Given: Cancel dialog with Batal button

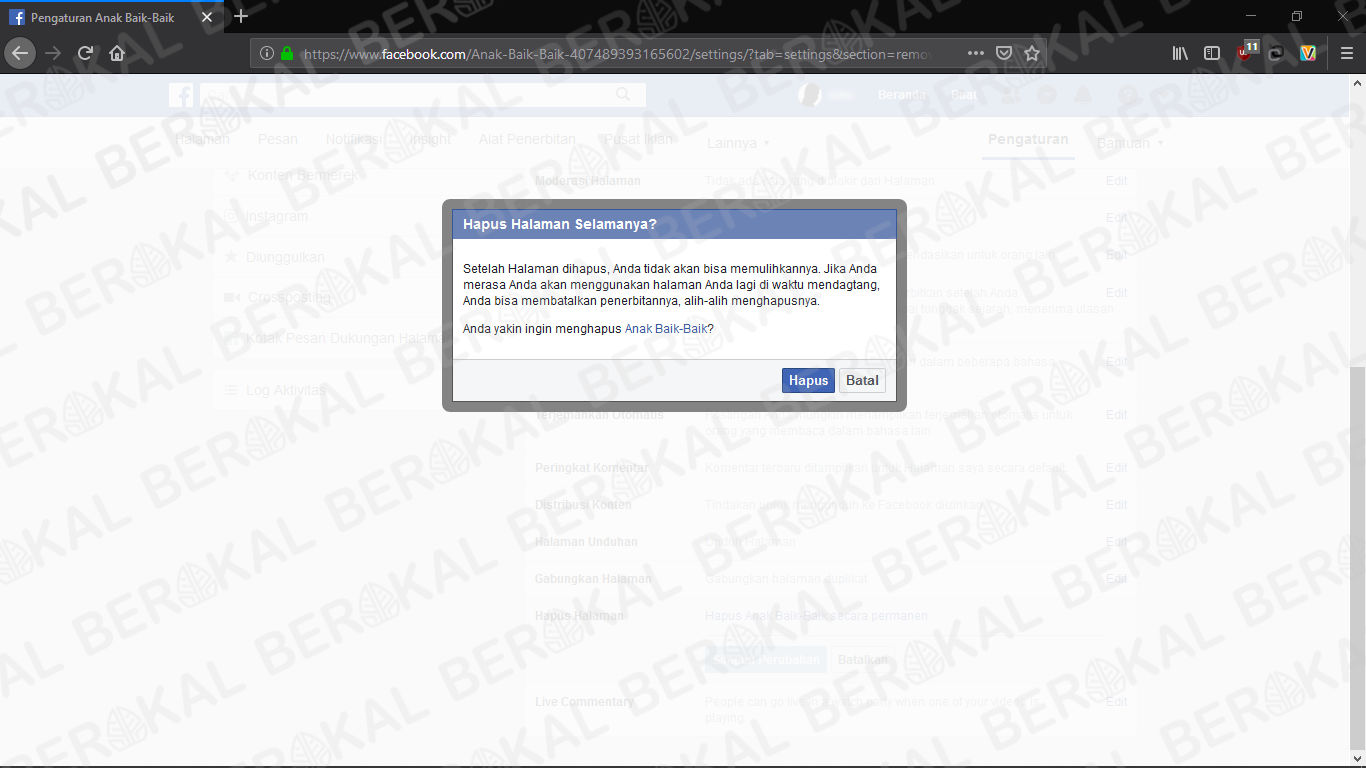Looking at the screenshot, I should click(862, 380).
